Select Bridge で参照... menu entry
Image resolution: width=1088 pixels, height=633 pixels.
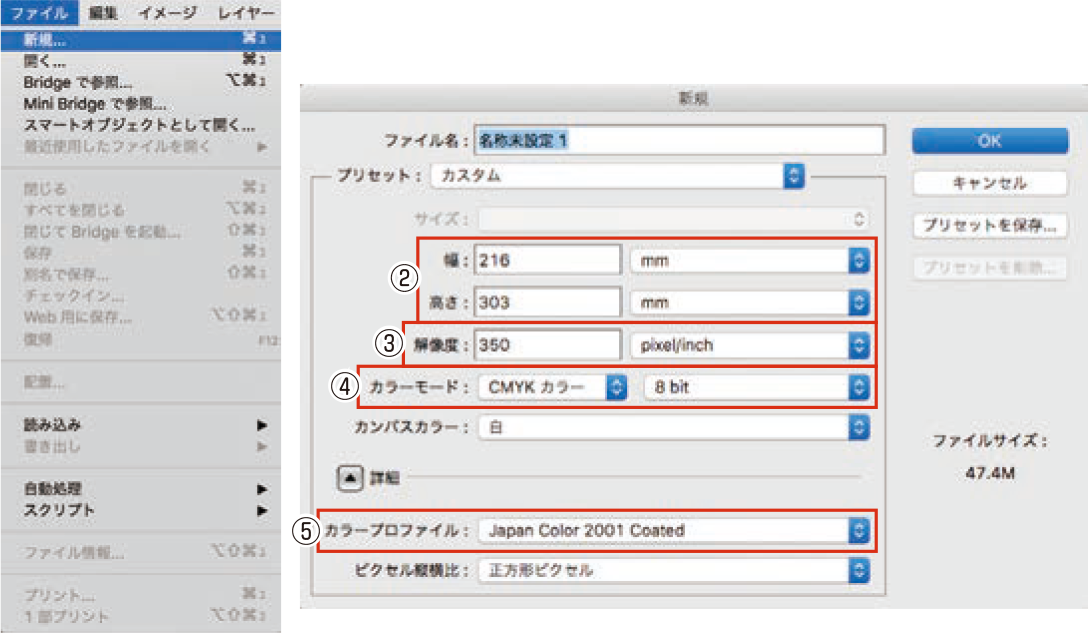pos(141,82)
